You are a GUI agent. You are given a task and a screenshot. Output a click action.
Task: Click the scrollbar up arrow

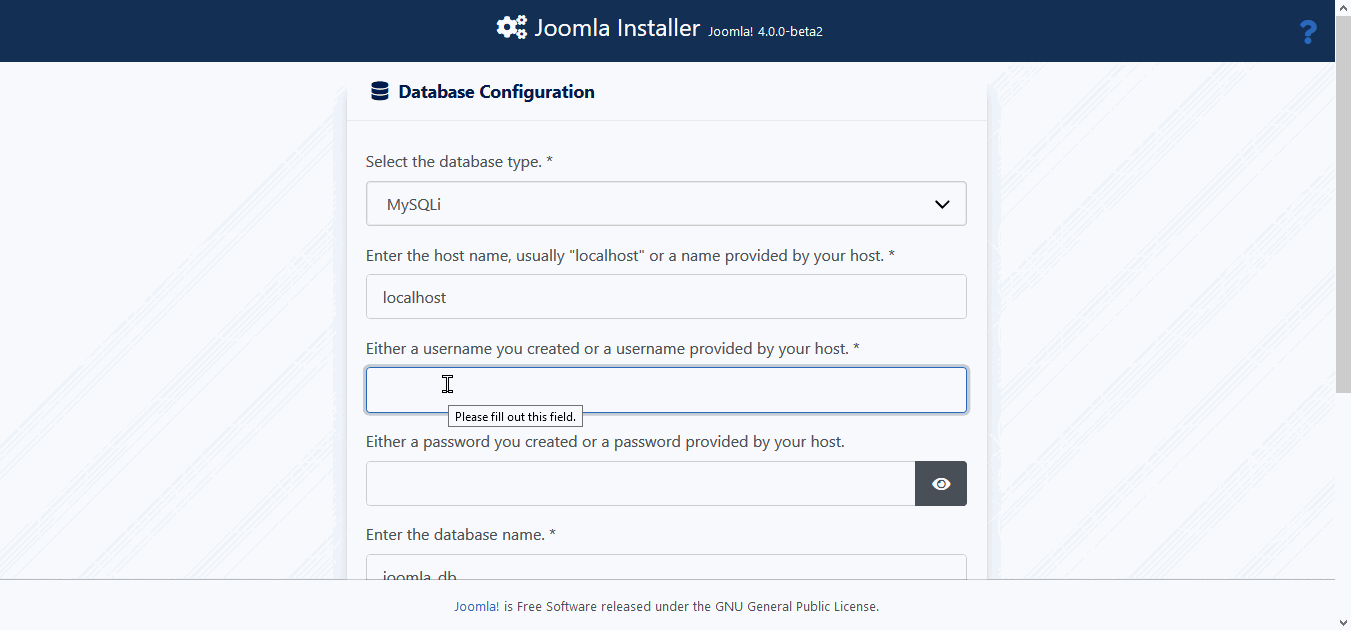[1343, 8]
